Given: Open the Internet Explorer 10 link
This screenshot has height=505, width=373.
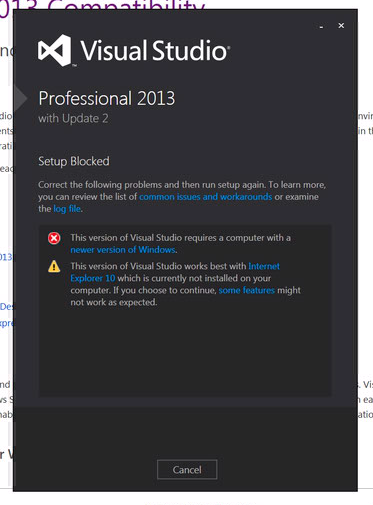Looking at the screenshot, I should point(175,272).
